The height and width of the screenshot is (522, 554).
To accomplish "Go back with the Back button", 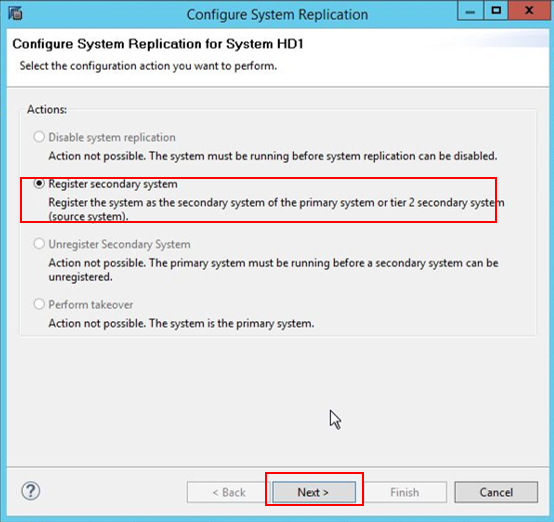I will click(229, 492).
